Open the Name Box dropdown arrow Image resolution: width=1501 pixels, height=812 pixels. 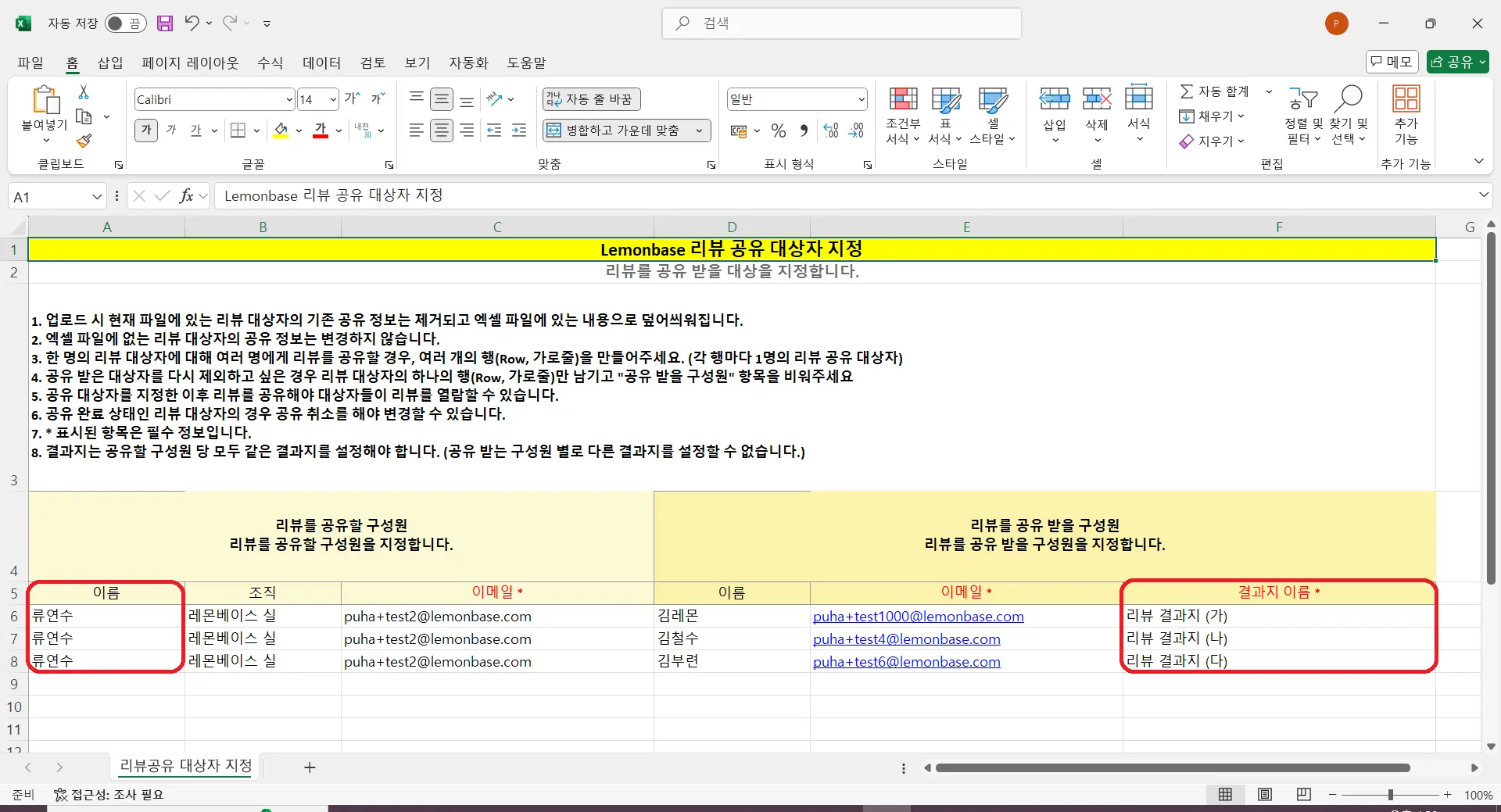tap(97, 197)
